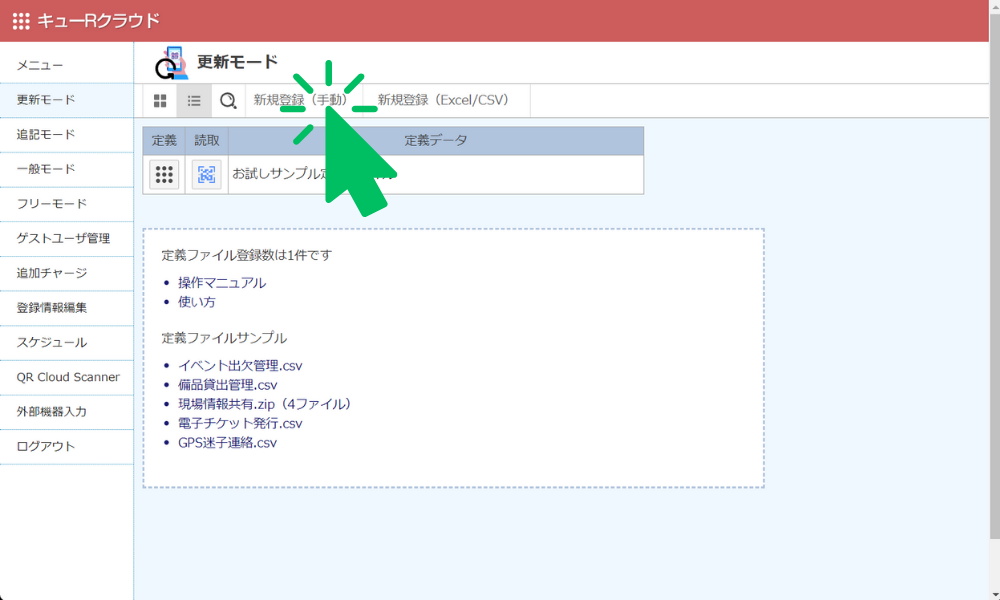
Task: Click the 読取 column header
Action: coord(207,141)
